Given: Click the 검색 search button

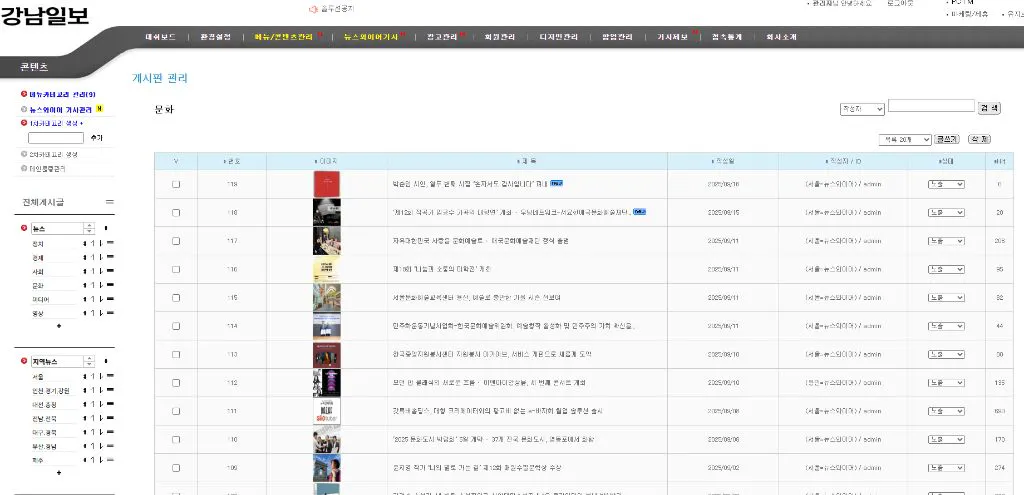Looking at the screenshot, I should point(989,108).
